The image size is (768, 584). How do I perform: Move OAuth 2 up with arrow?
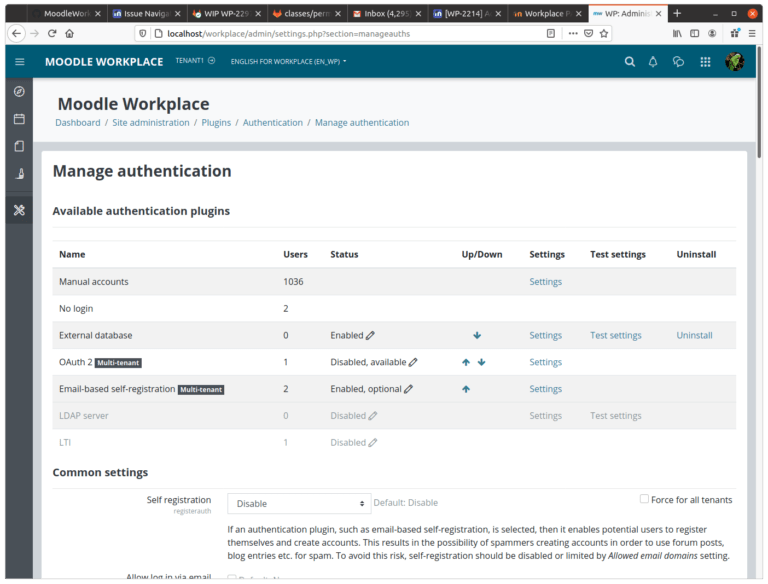(466, 363)
